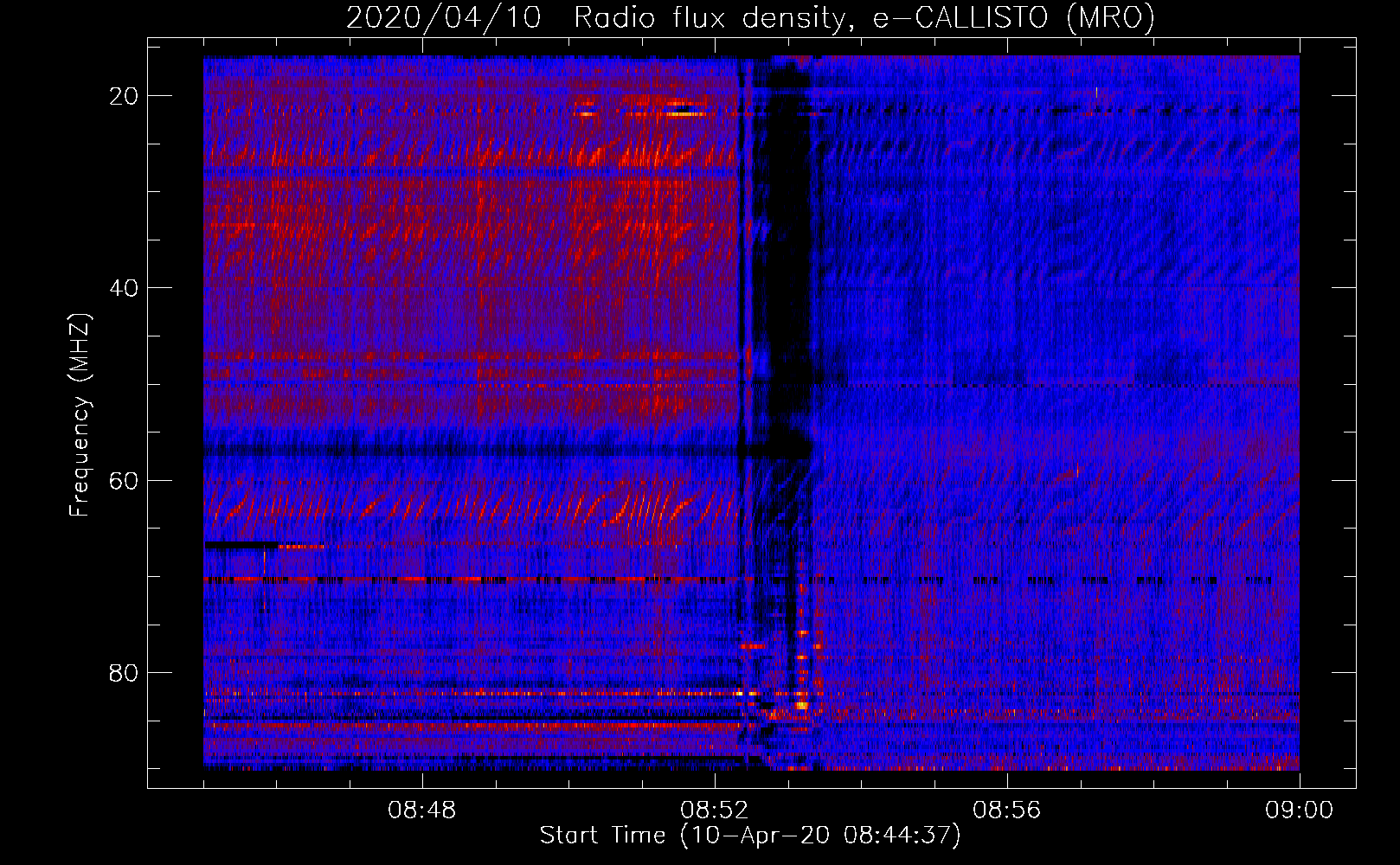
Task: Click the frequency tick label "40"
Action: [x=124, y=288]
